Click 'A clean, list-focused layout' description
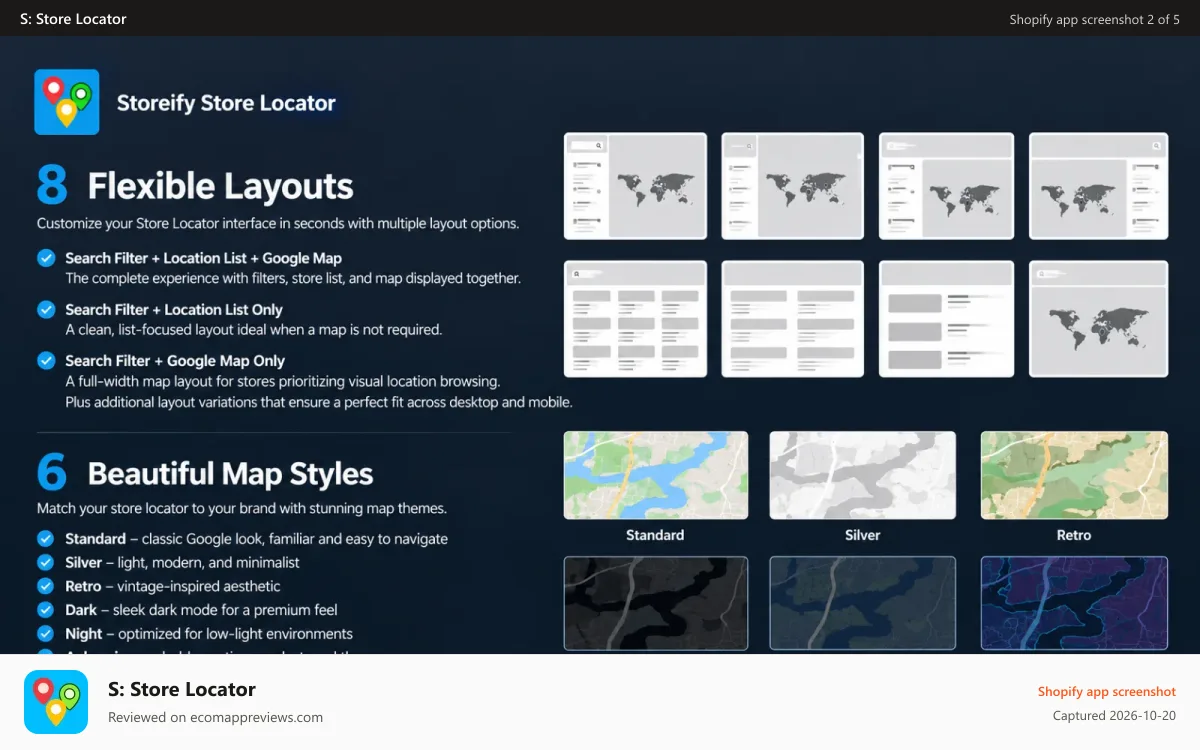Image resolution: width=1200 pixels, height=750 pixels. point(254,329)
